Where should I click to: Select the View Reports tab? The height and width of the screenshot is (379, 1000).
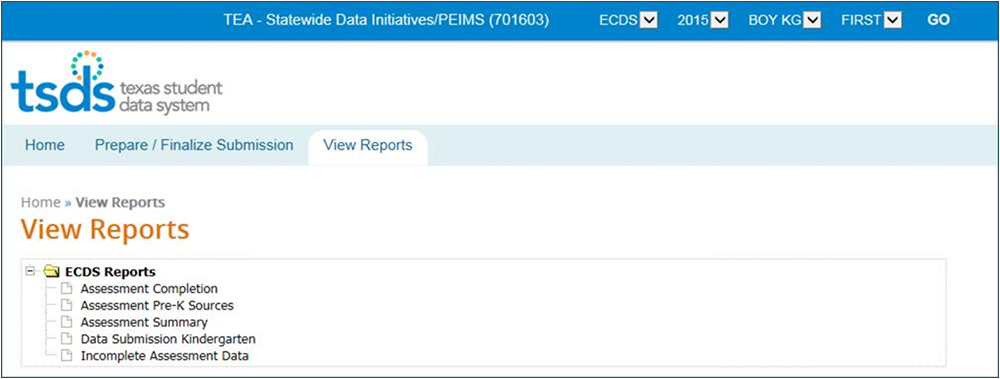coord(368,147)
